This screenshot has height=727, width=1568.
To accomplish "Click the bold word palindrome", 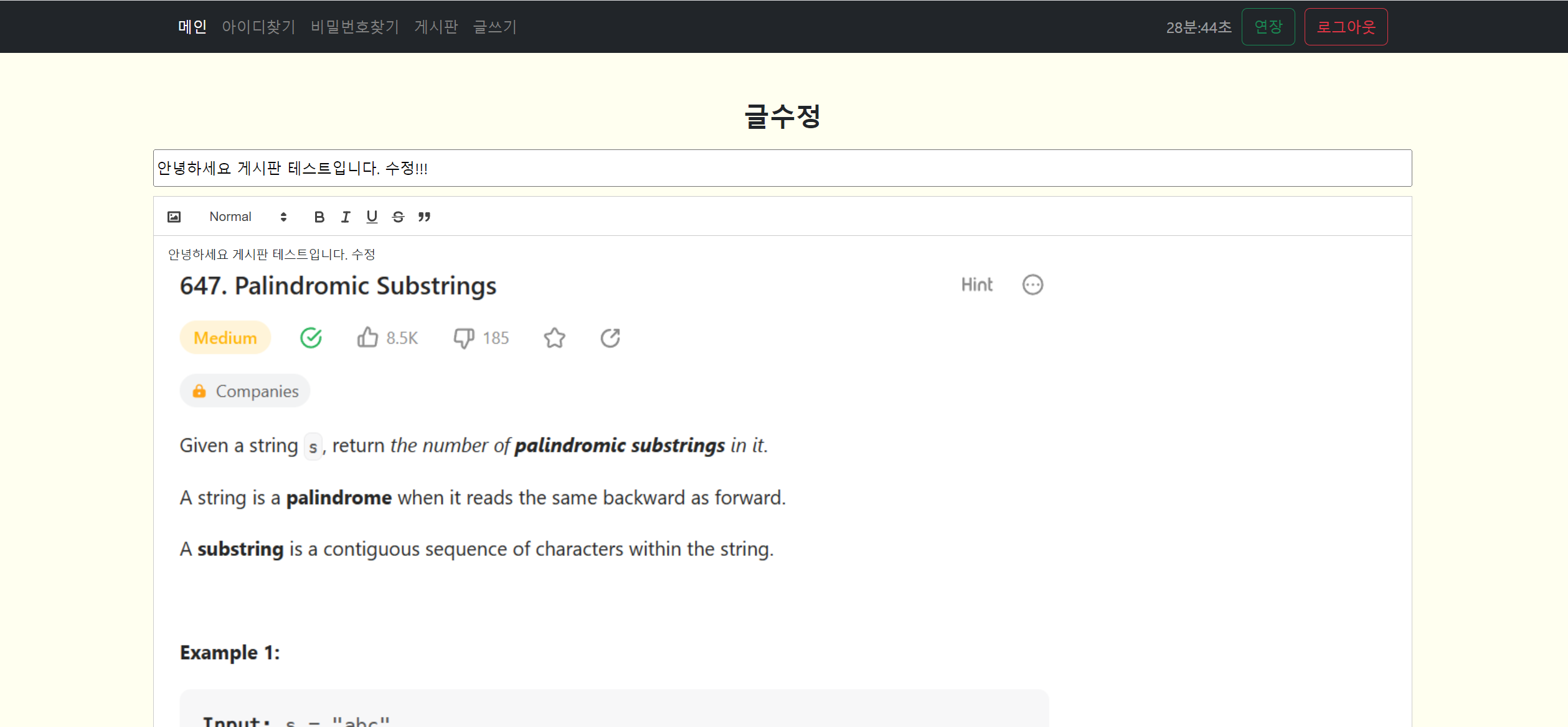I will pyautogui.click(x=339, y=498).
